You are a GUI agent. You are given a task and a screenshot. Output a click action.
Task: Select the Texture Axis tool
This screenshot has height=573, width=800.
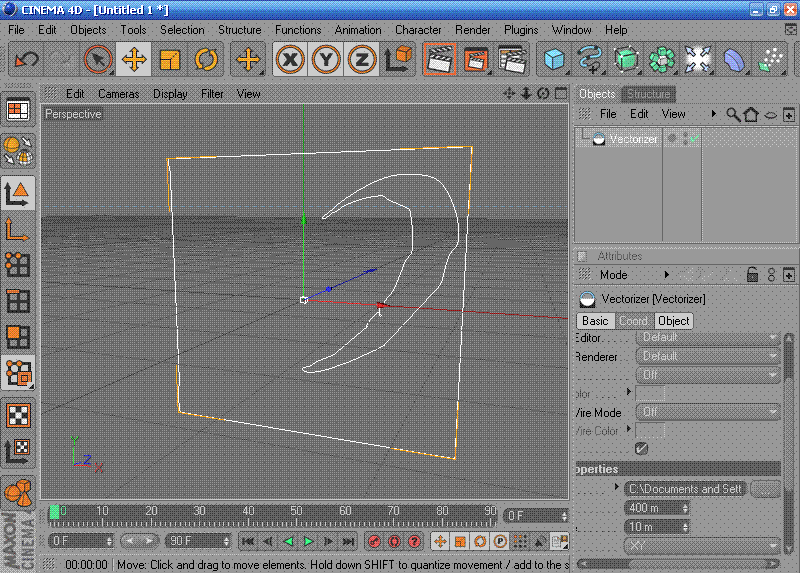coord(18,451)
